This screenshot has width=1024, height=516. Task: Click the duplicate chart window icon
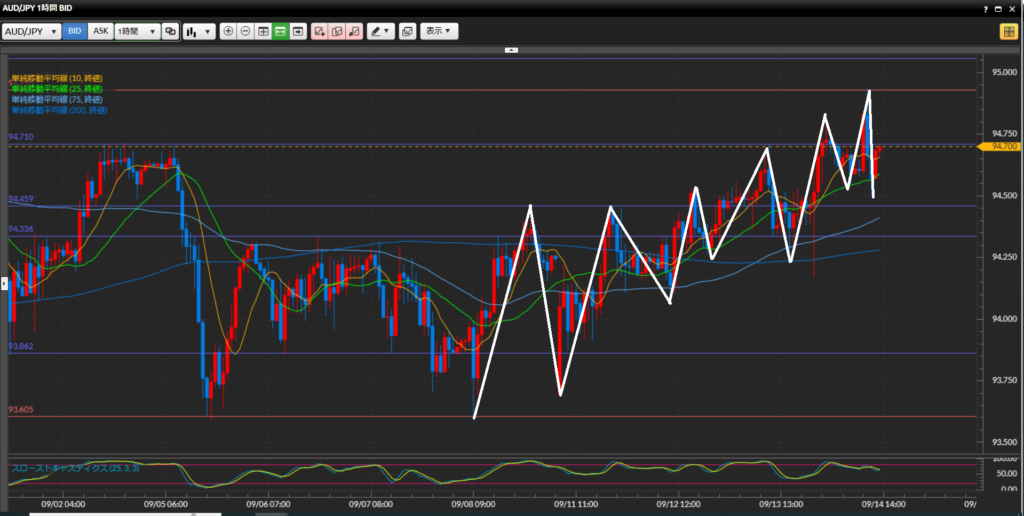coord(407,31)
